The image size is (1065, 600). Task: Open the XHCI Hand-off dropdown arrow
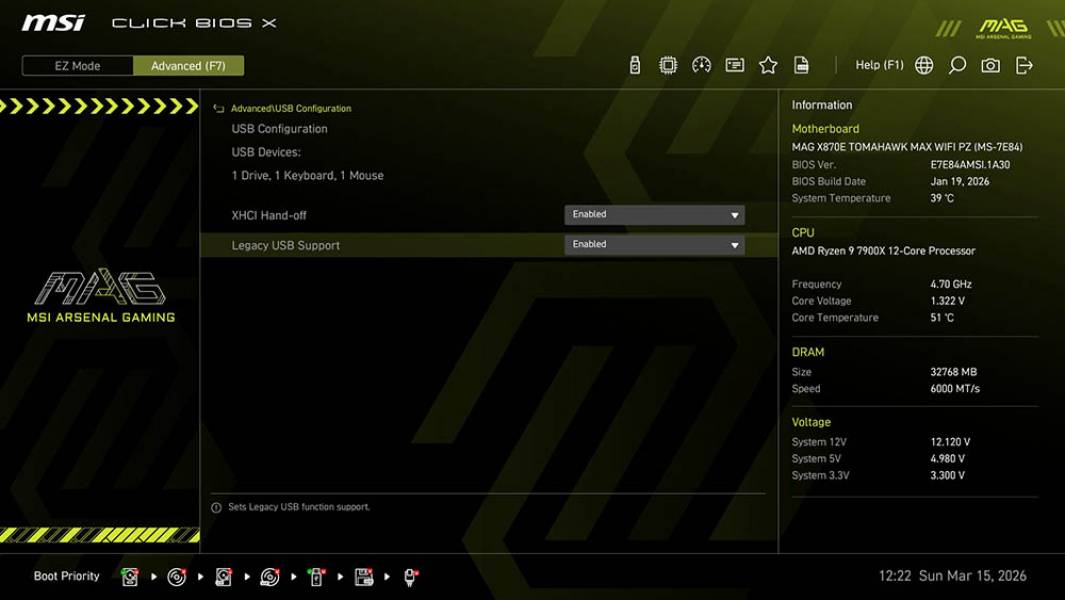click(735, 214)
